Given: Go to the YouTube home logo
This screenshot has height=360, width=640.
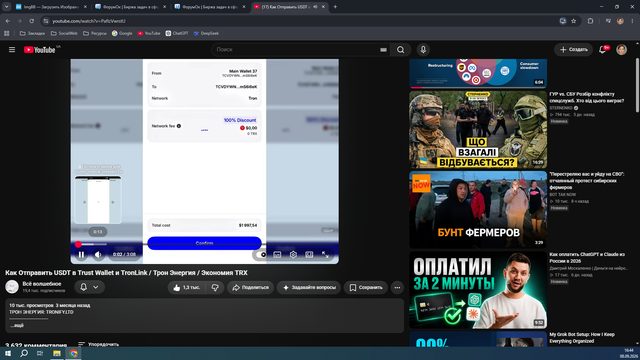Looking at the screenshot, I should (x=40, y=50).
